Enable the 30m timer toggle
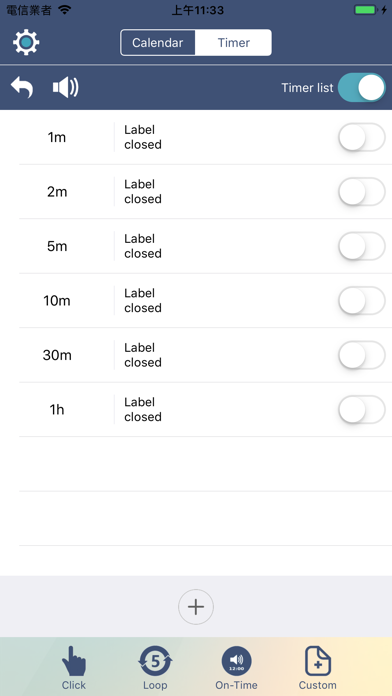 point(361,355)
